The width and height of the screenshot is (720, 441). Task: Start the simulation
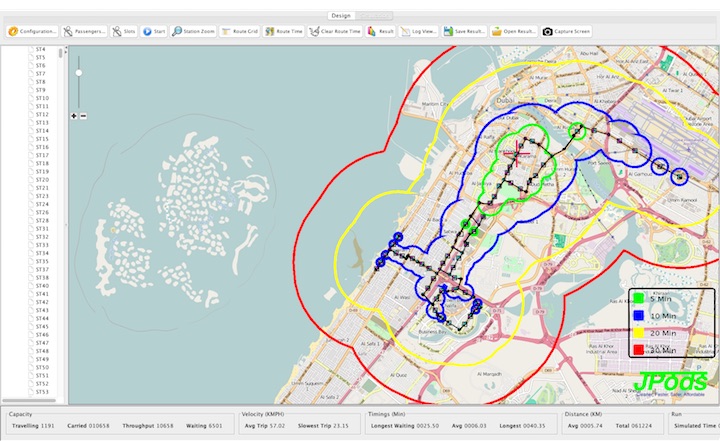pyautogui.click(x=154, y=31)
